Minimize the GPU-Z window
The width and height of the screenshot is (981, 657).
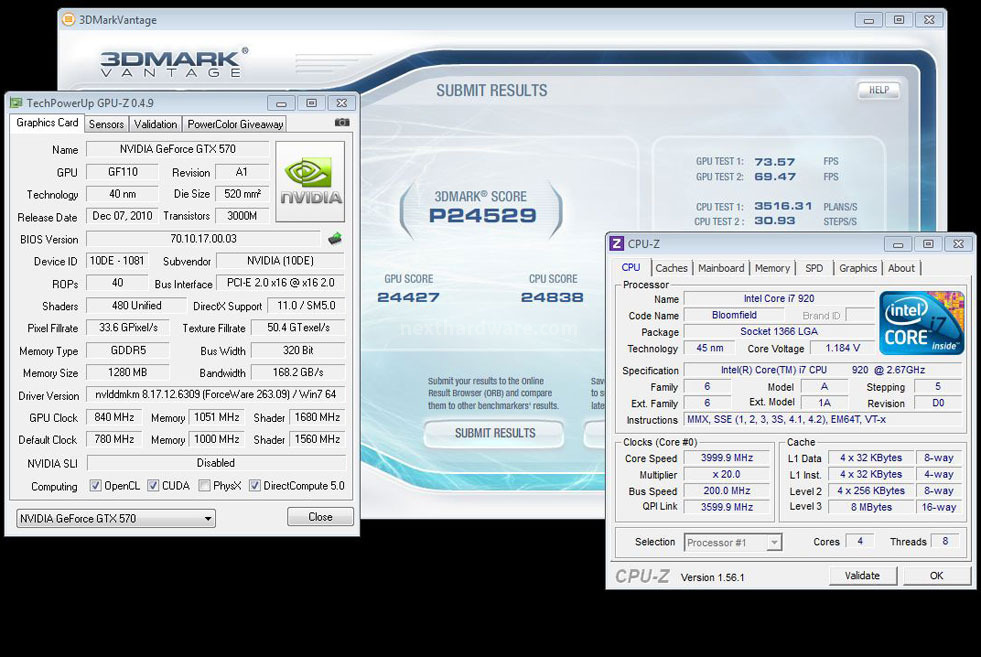[282, 103]
